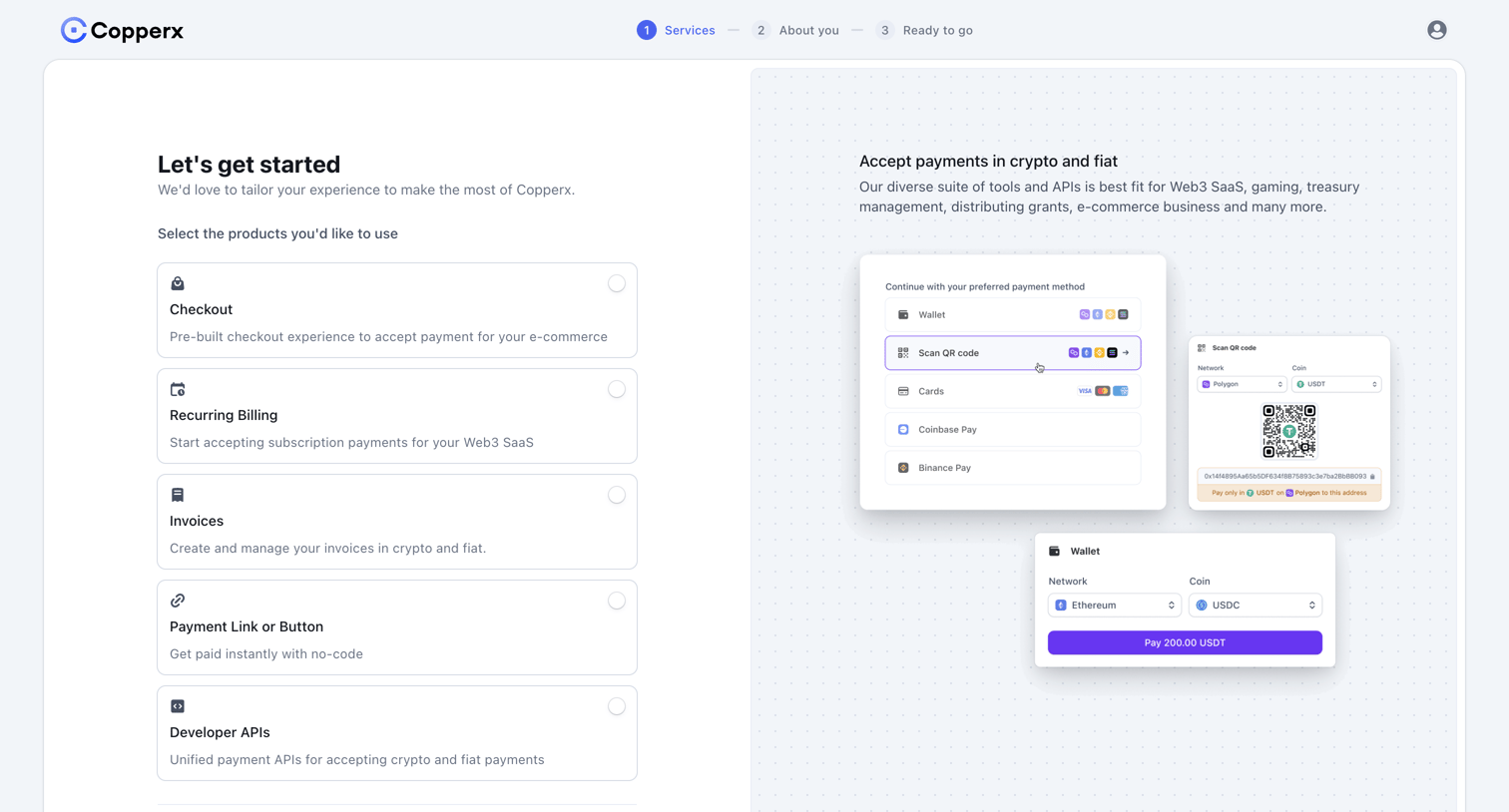Click the Wallet icon in payment methods
Image resolution: width=1509 pixels, height=812 pixels.
tap(903, 314)
